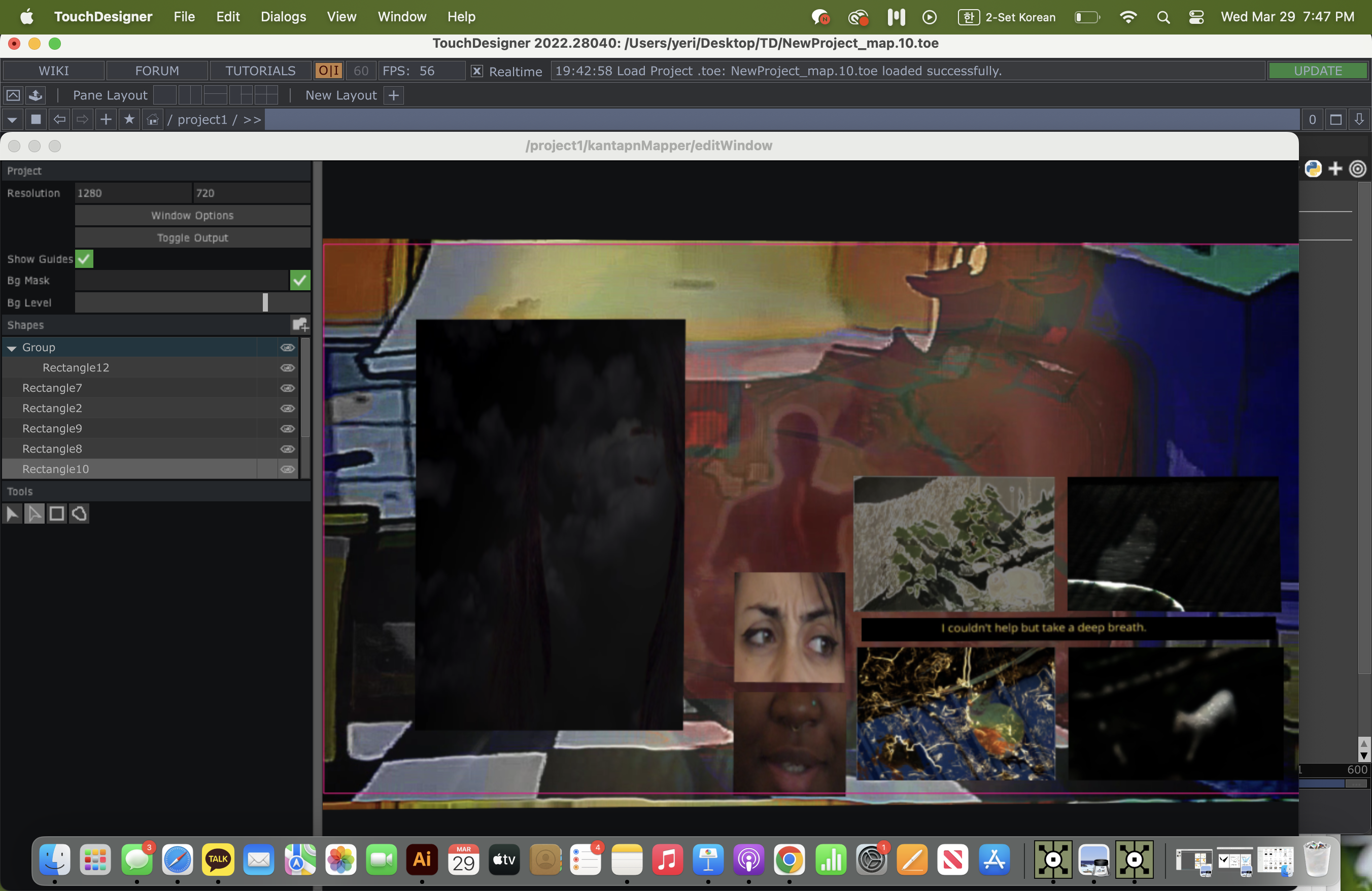Select the top-bottom split pane layout

216,95
